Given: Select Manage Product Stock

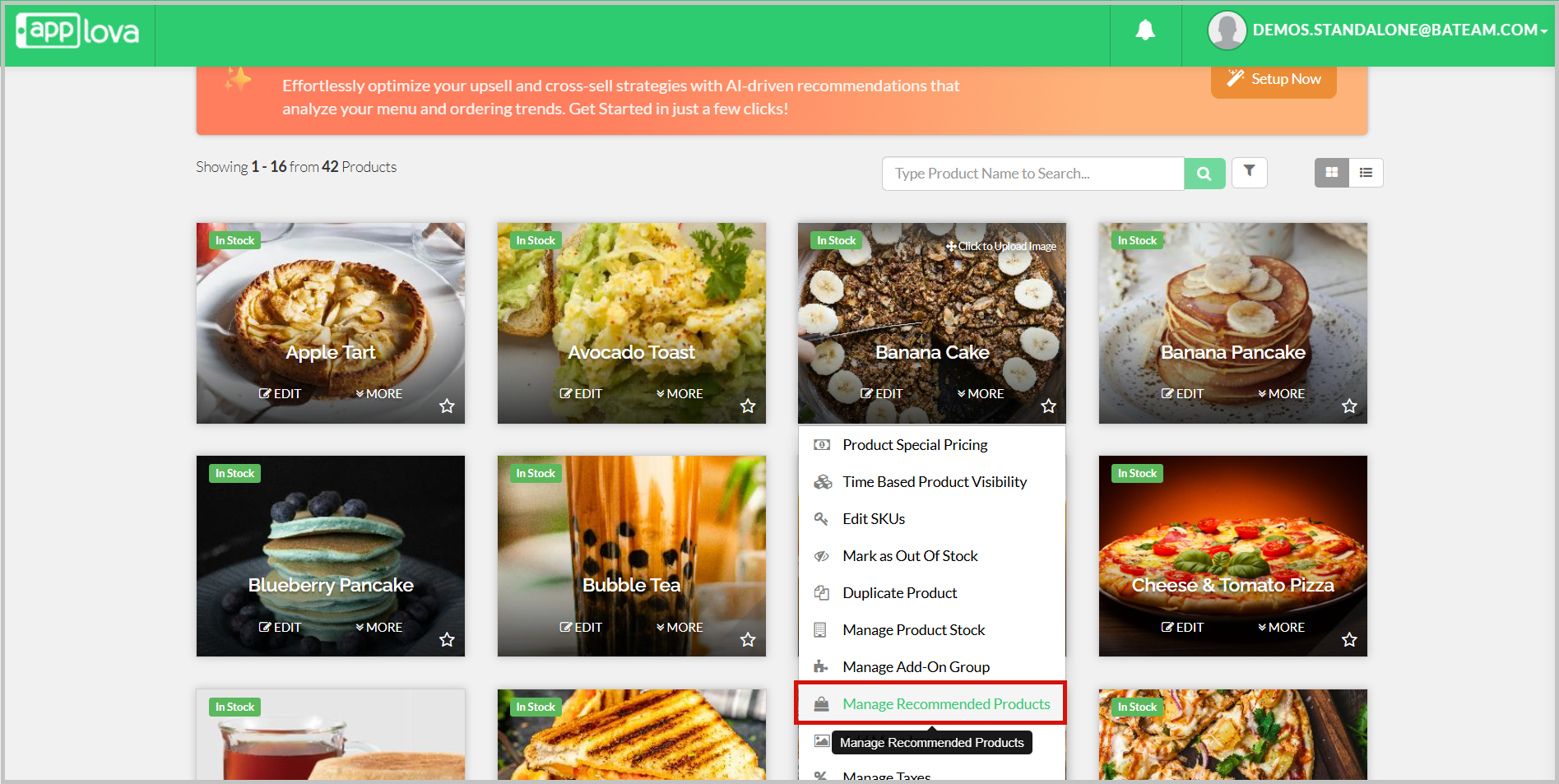Looking at the screenshot, I should click(932, 630).
